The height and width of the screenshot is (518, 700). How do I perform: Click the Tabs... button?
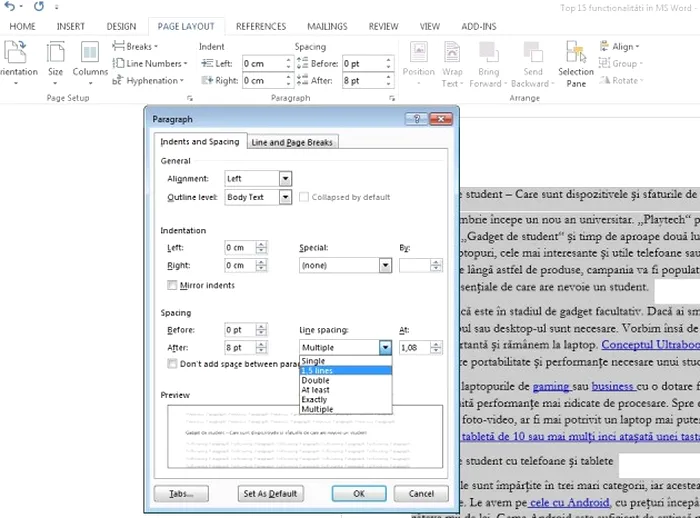(181, 493)
